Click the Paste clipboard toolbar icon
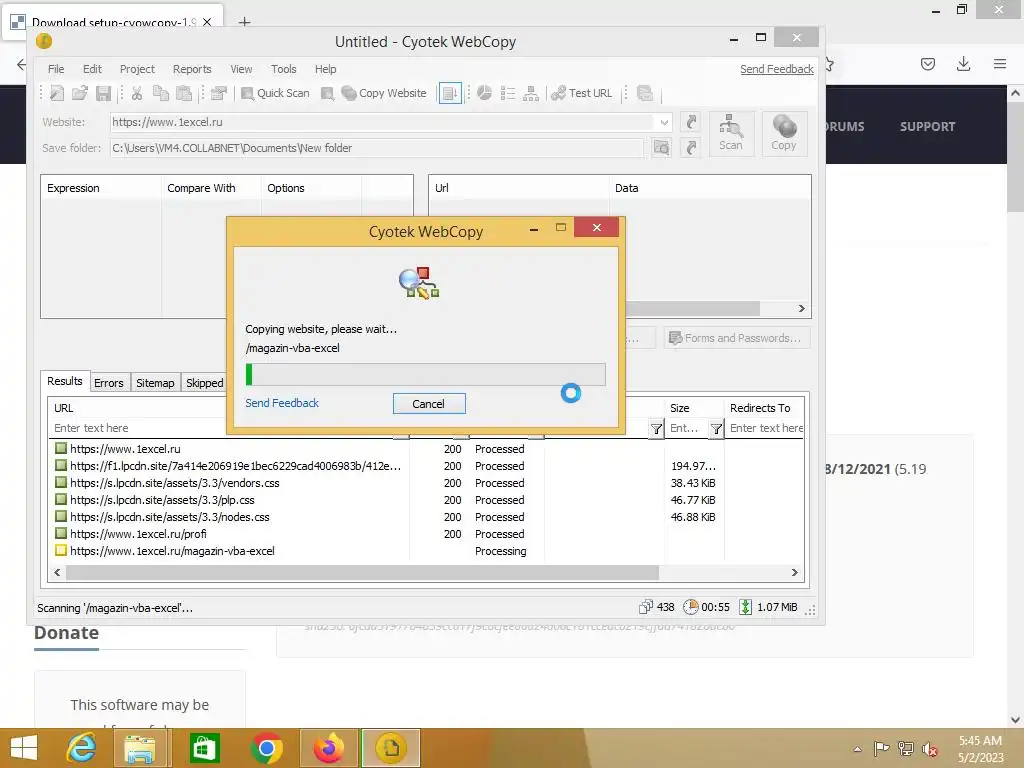The width and height of the screenshot is (1024, 768). 184,93
